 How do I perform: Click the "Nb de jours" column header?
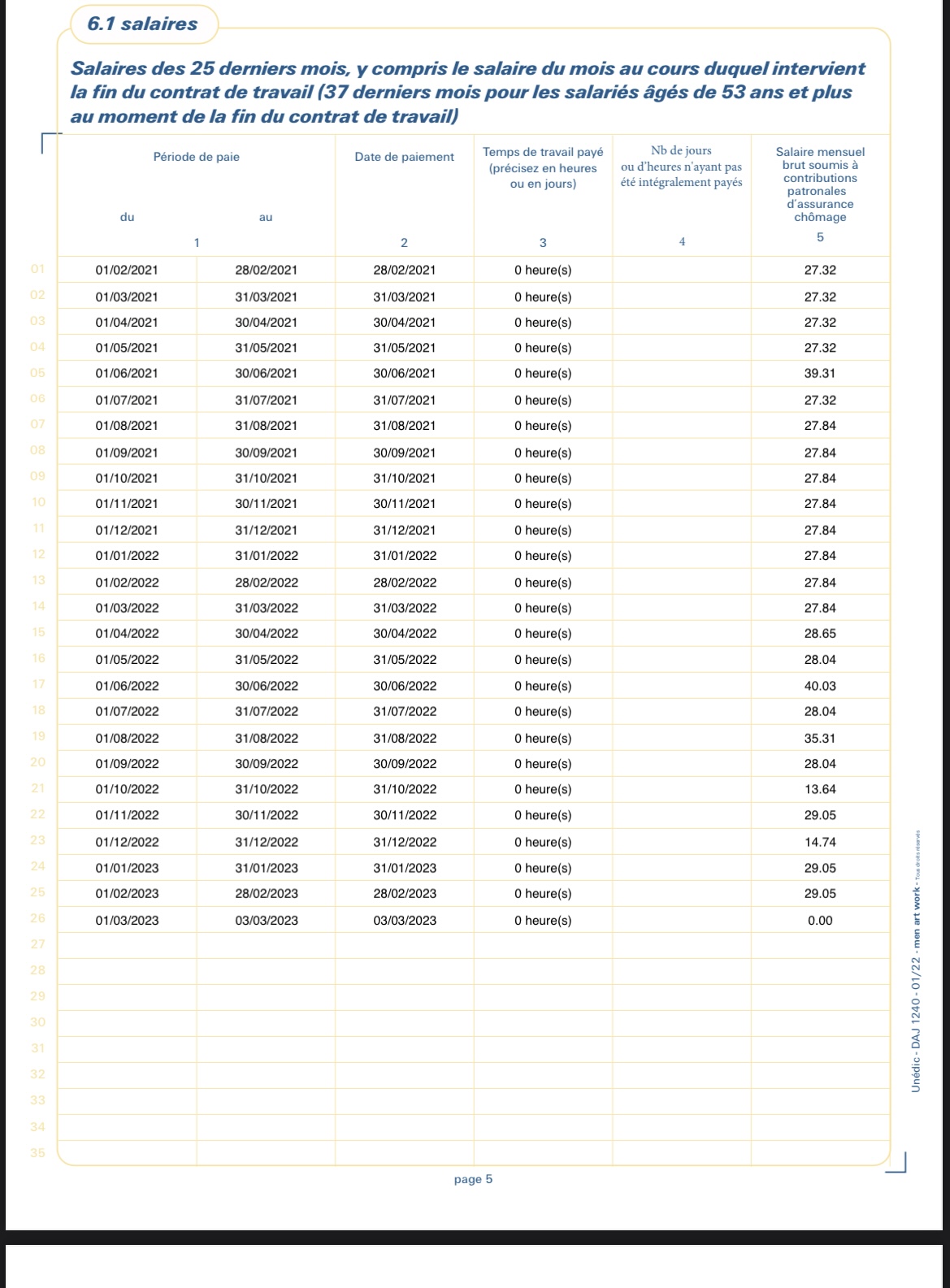click(x=681, y=150)
